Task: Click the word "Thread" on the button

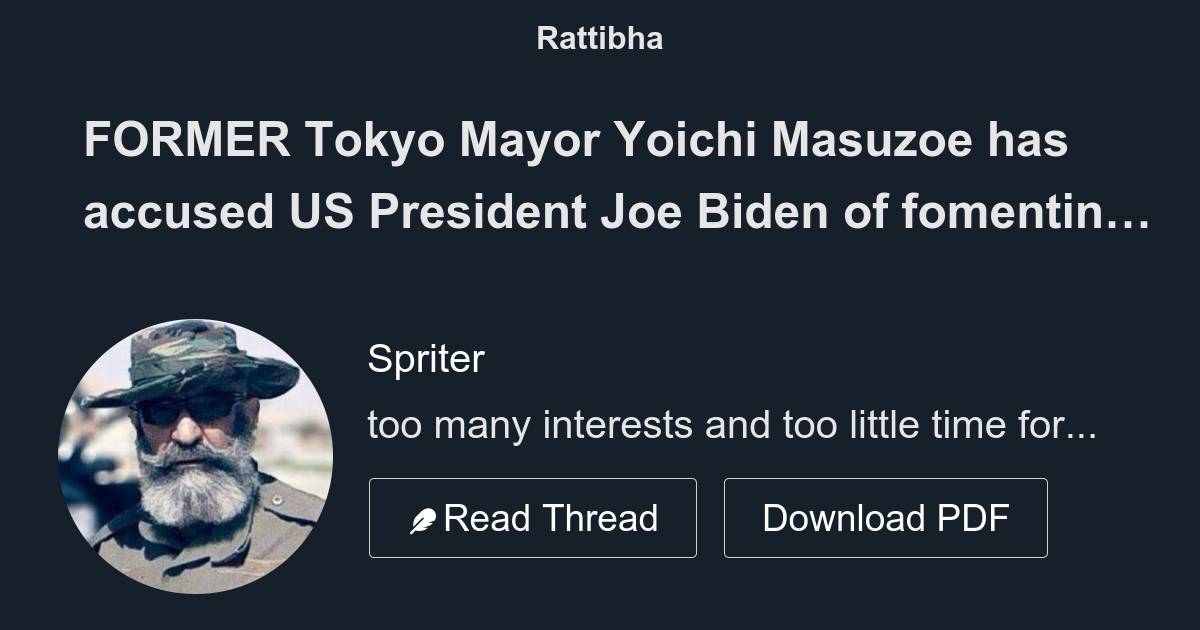Action: (602, 518)
